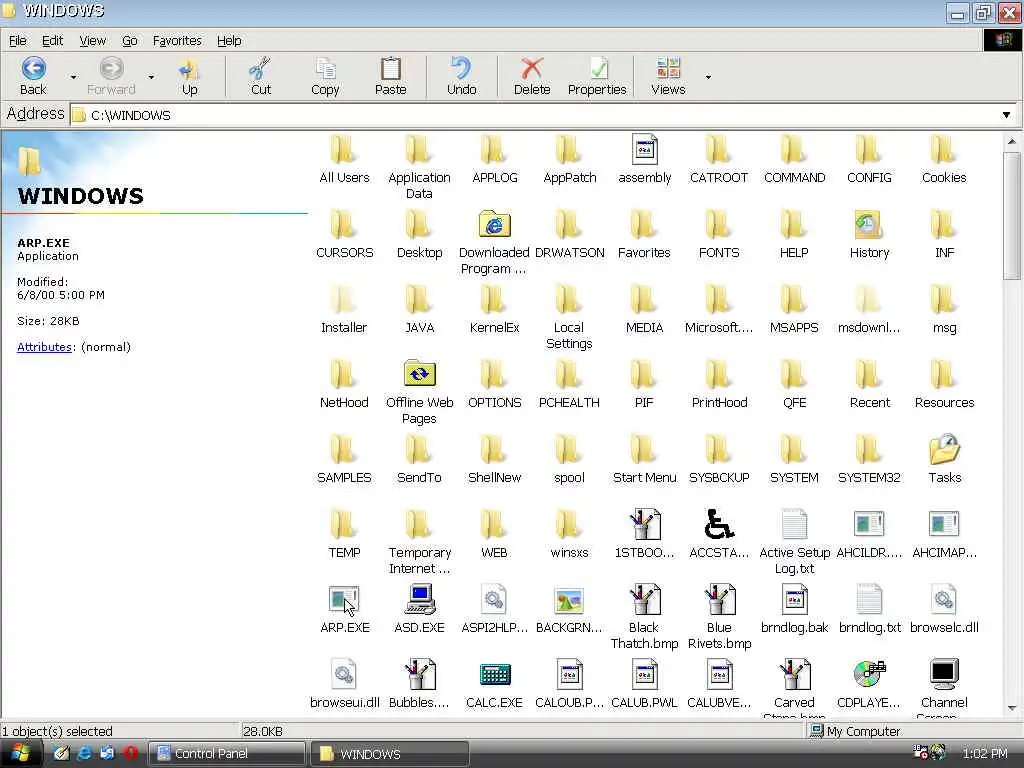Click the vertical scrollbar thumb
Screen dimensions: 1024x768
click(x=1012, y=216)
